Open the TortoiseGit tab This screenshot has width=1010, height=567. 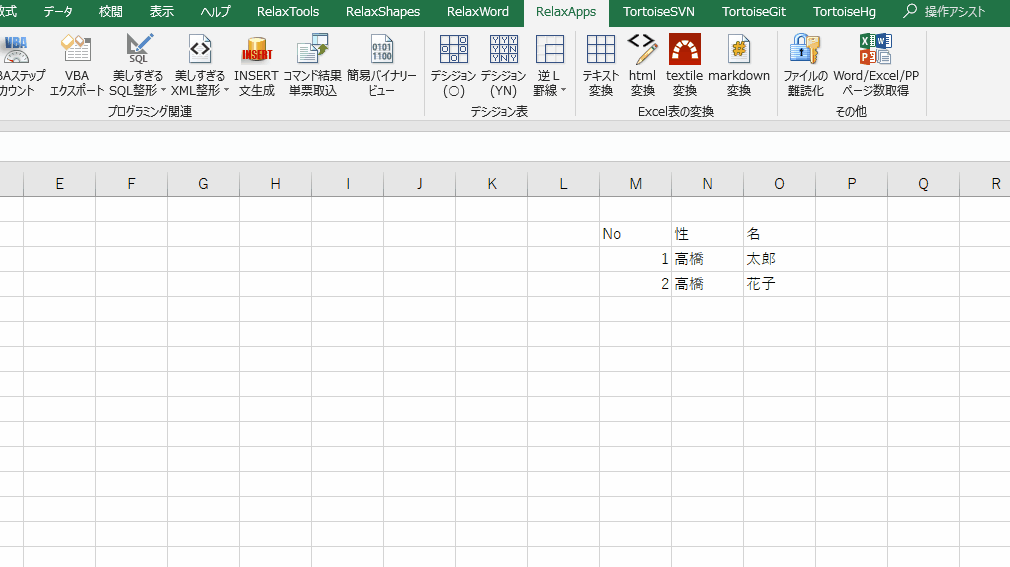point(754,12)
